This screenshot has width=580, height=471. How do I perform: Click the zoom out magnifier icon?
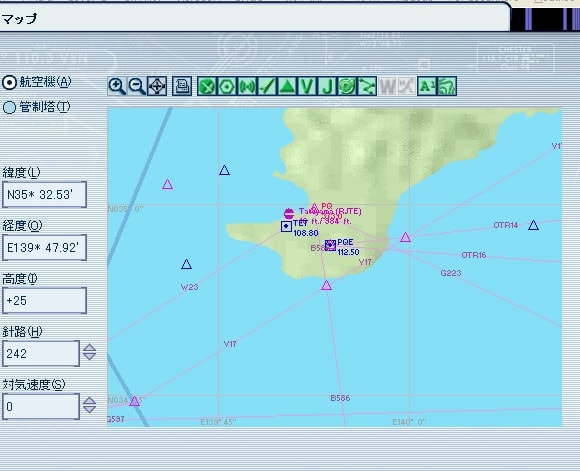137,86
